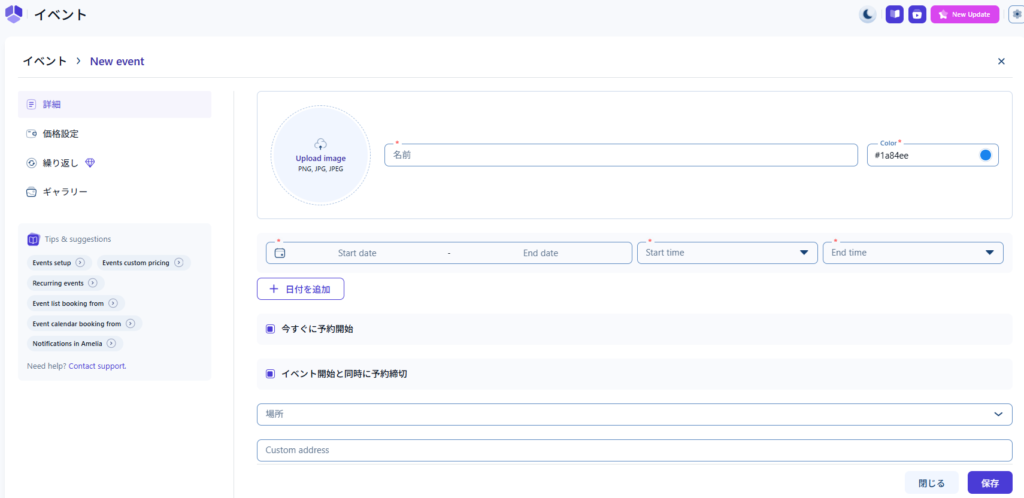Click the 保存 save button
This screenshot has width=1024, height=498.
989,483
